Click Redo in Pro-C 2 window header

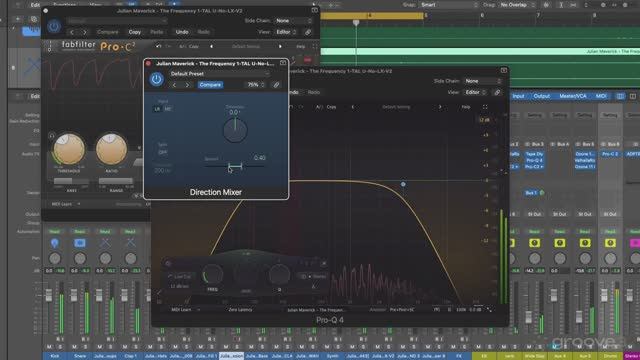click(203, 32)
